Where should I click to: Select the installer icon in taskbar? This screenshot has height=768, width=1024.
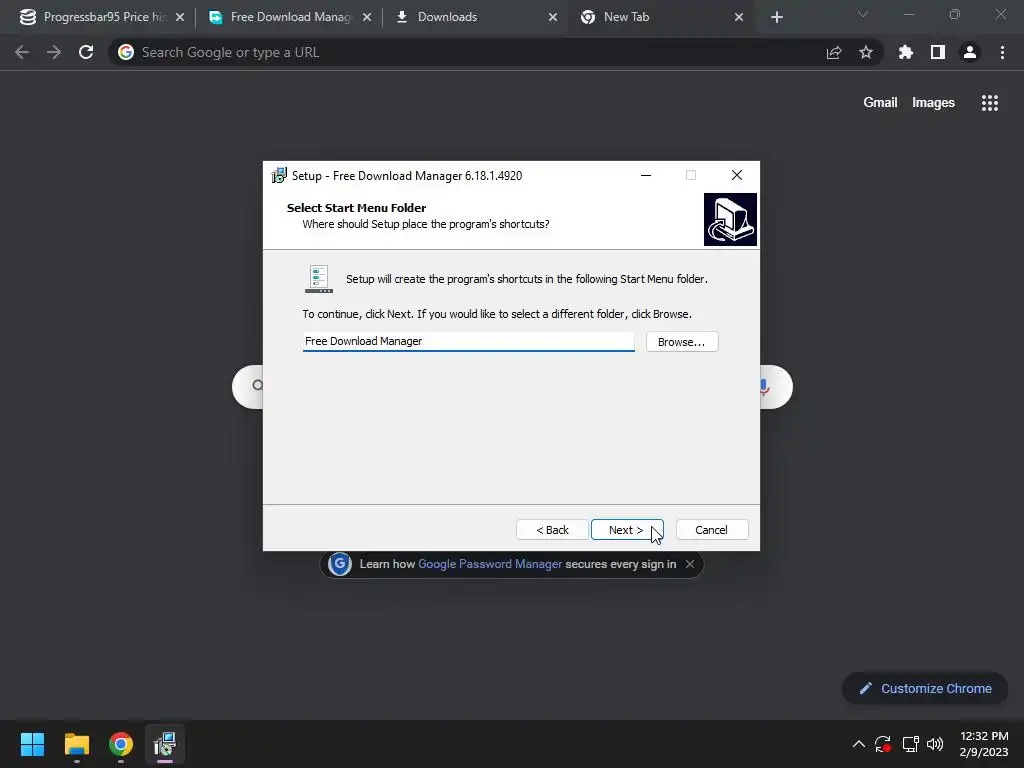coord(165,744)
